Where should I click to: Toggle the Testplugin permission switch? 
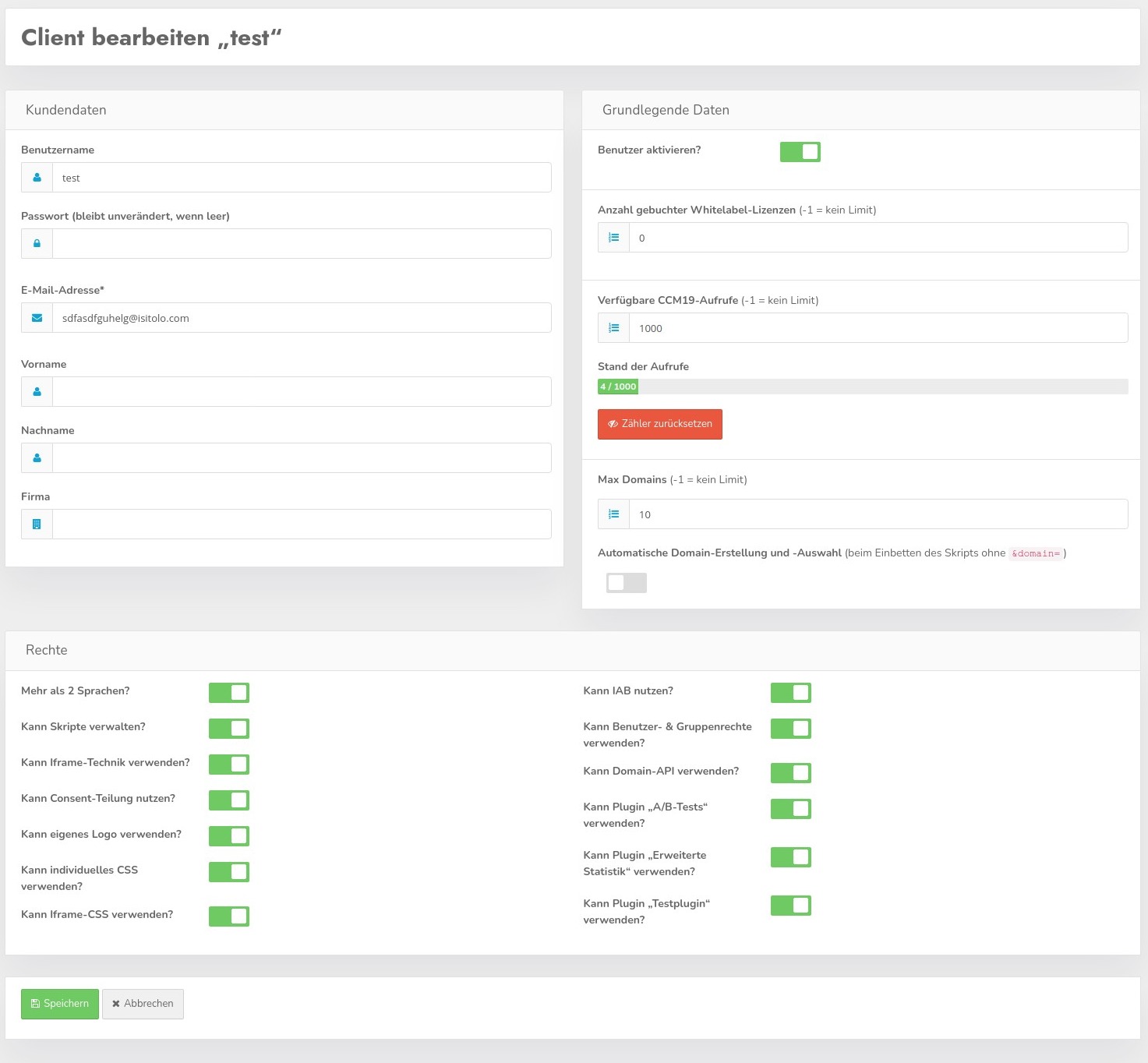pos(790,906)
